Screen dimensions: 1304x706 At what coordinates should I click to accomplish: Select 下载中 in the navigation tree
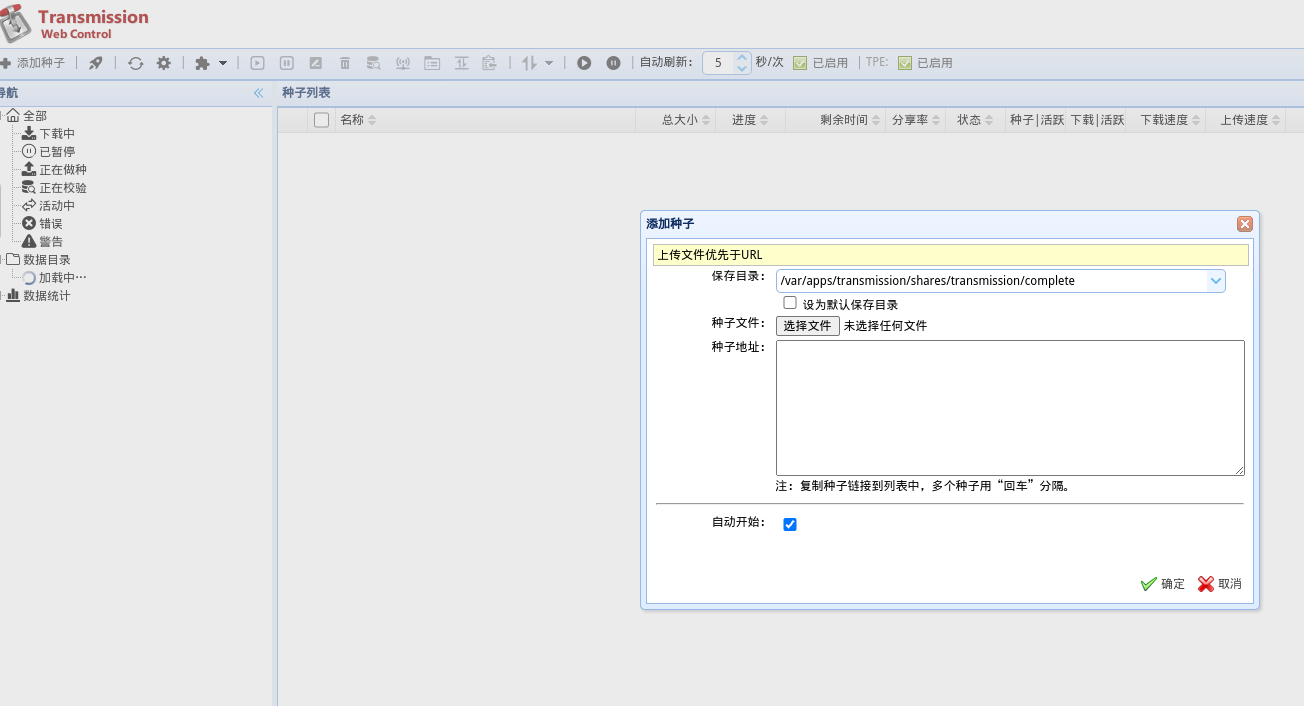(x=56, y=134)
